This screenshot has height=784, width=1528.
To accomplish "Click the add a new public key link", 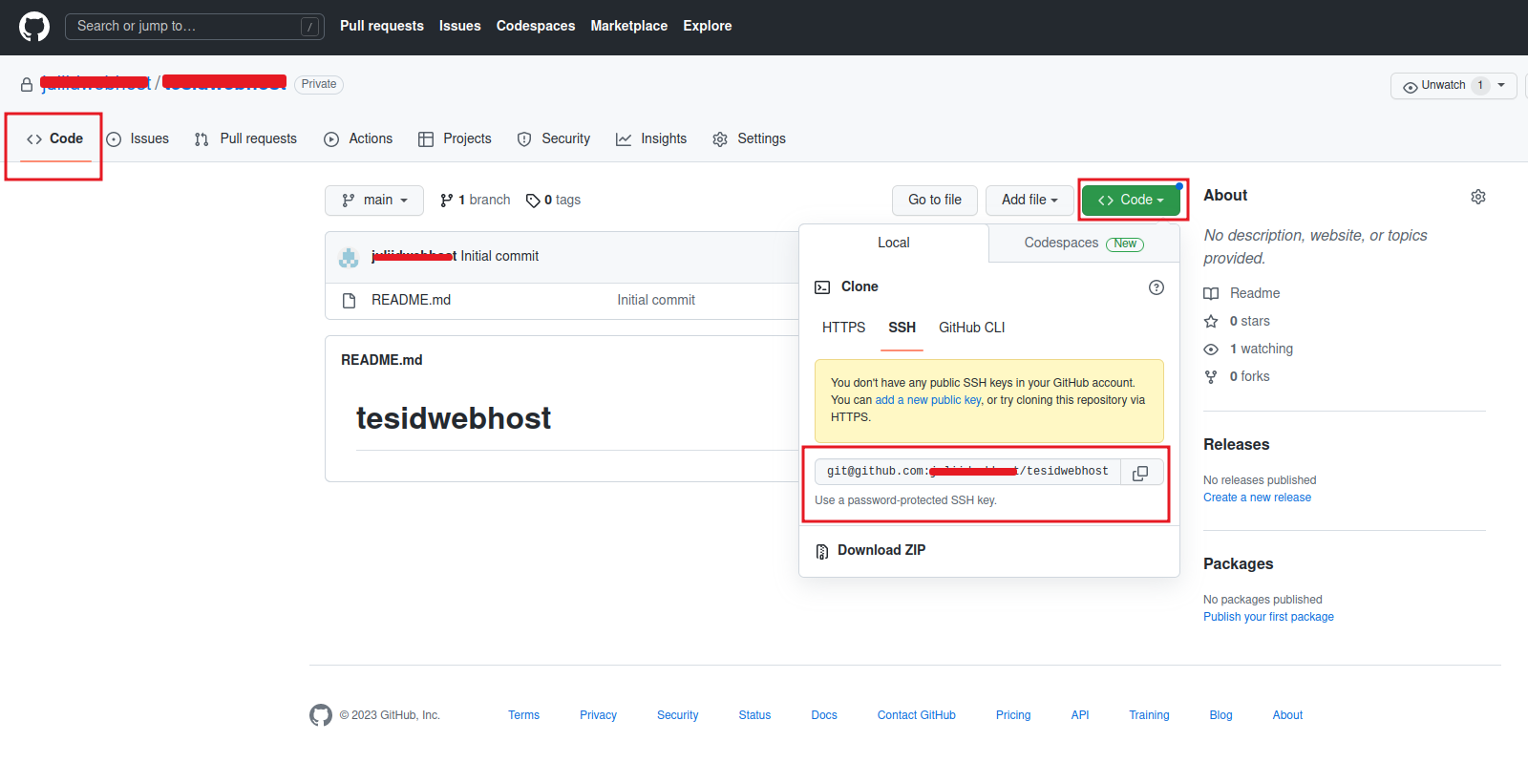I will pyautogui.click(x=928, y=401).
